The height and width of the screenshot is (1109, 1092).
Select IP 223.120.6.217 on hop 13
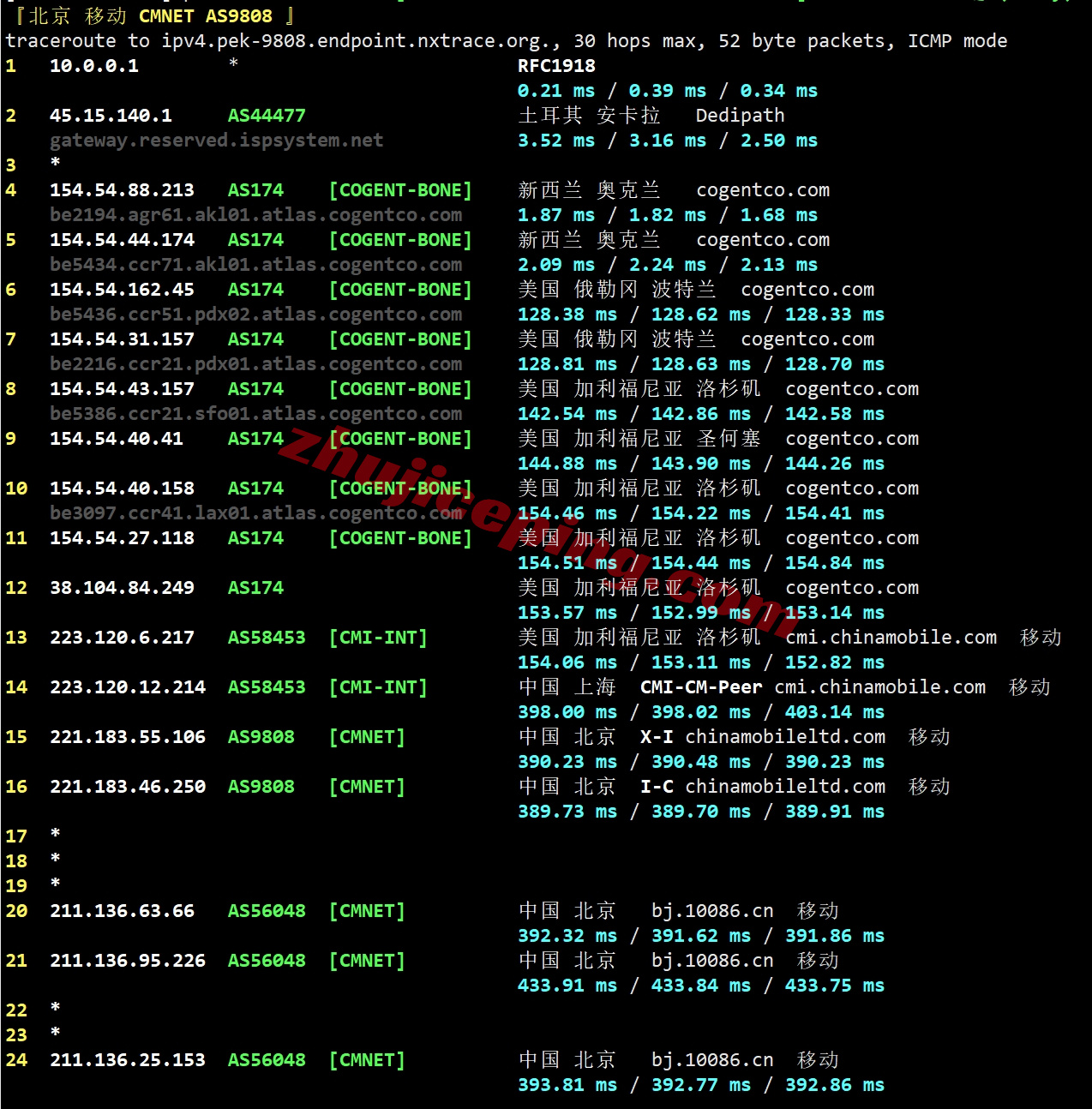[122, 638]
